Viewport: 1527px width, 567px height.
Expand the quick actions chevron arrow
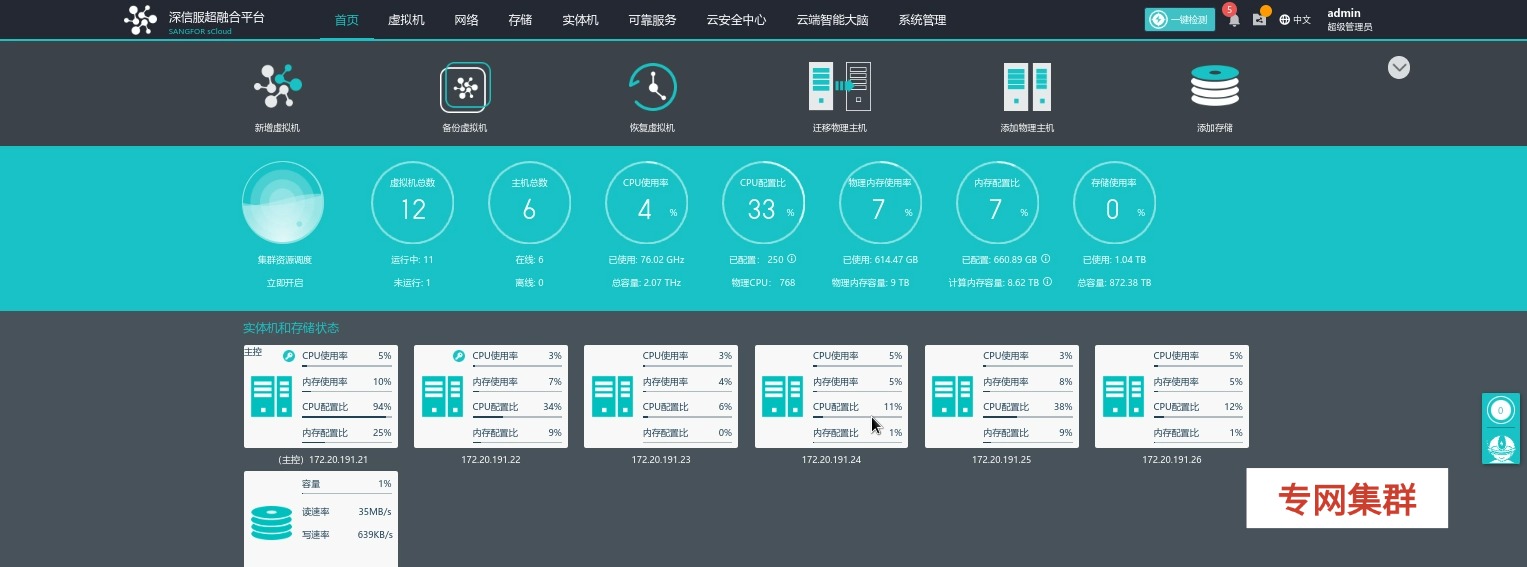click(x=1399, y=67)
